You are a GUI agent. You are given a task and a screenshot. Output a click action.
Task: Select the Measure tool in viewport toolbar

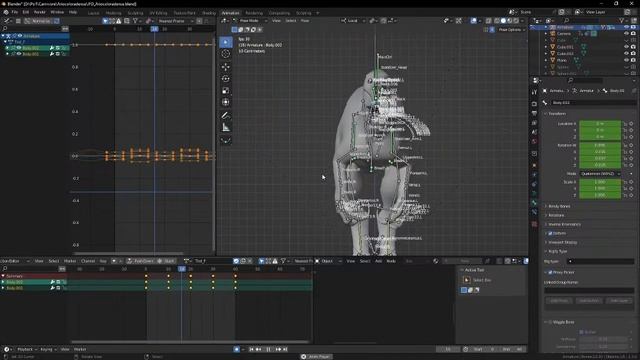[x=226, y=128]
